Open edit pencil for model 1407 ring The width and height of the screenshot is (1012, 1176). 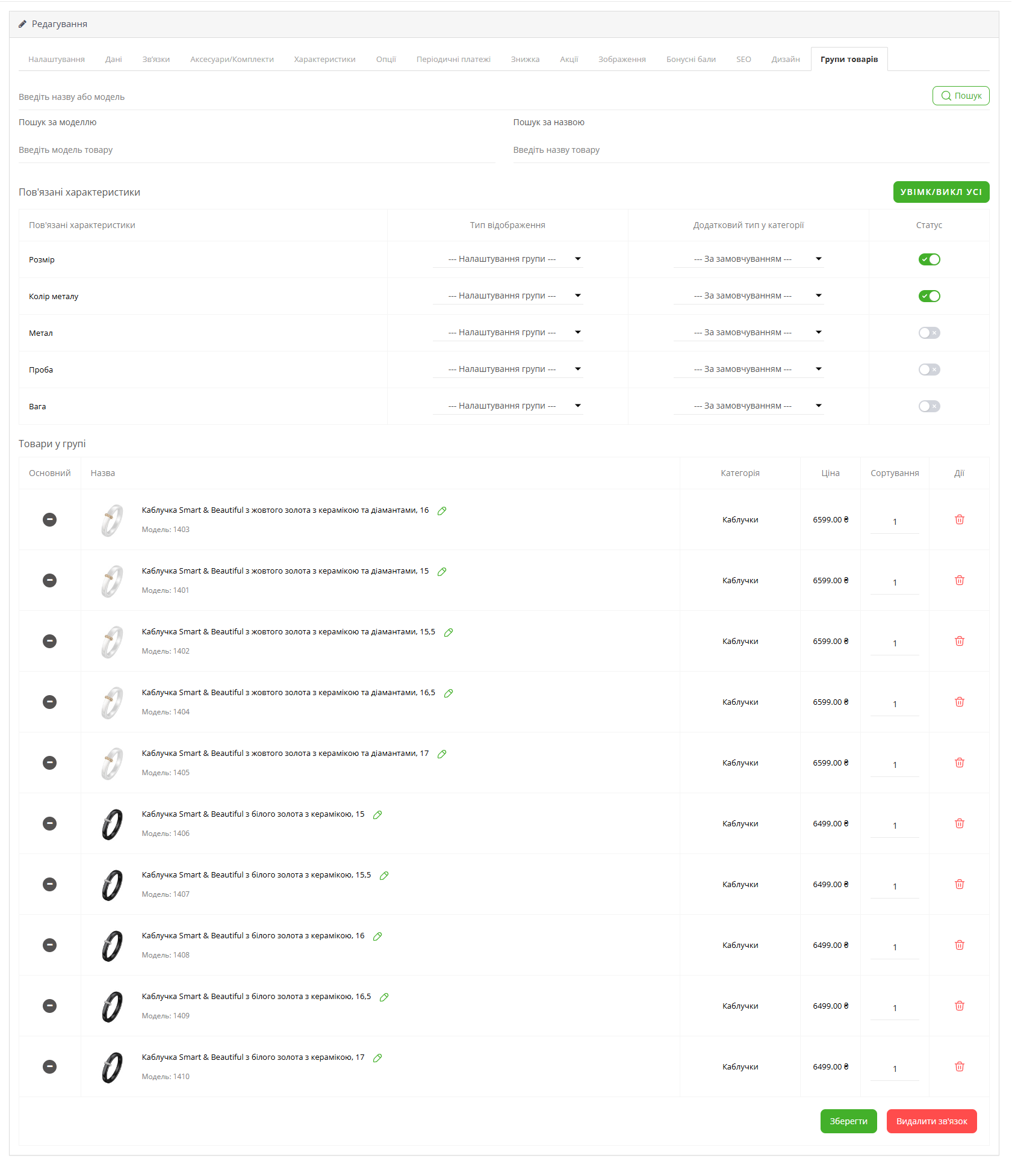(x=384, y=876)
